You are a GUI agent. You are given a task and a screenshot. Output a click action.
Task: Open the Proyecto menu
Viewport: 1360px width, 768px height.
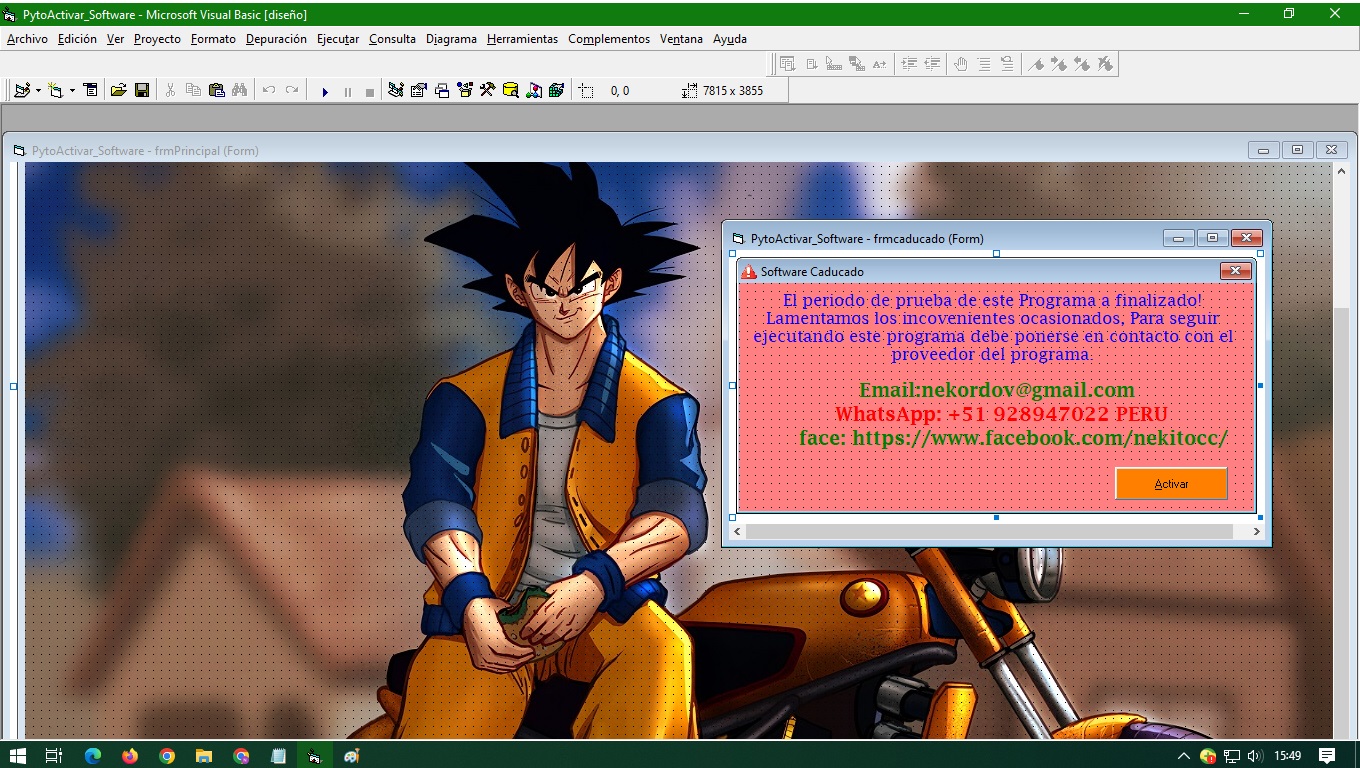click(x=157, y=39)
